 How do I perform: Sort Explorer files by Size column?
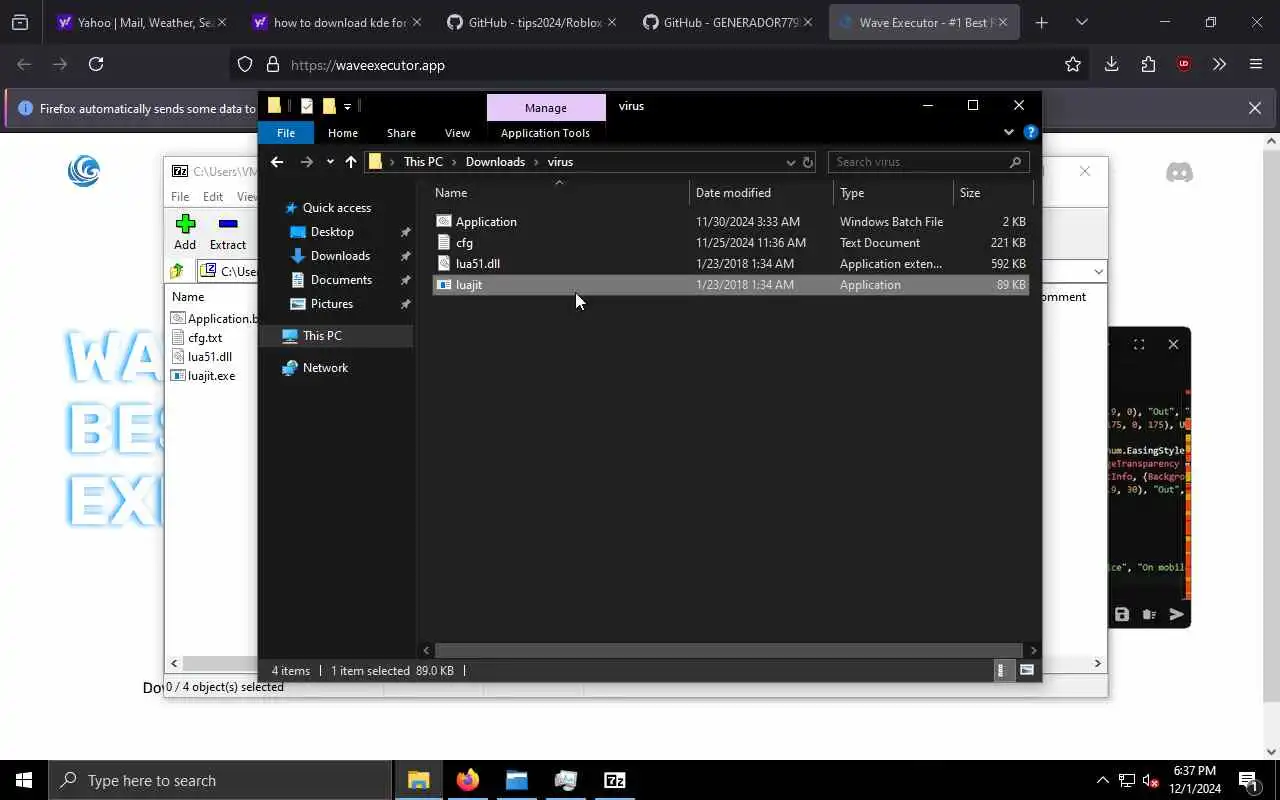coord(992,193)
